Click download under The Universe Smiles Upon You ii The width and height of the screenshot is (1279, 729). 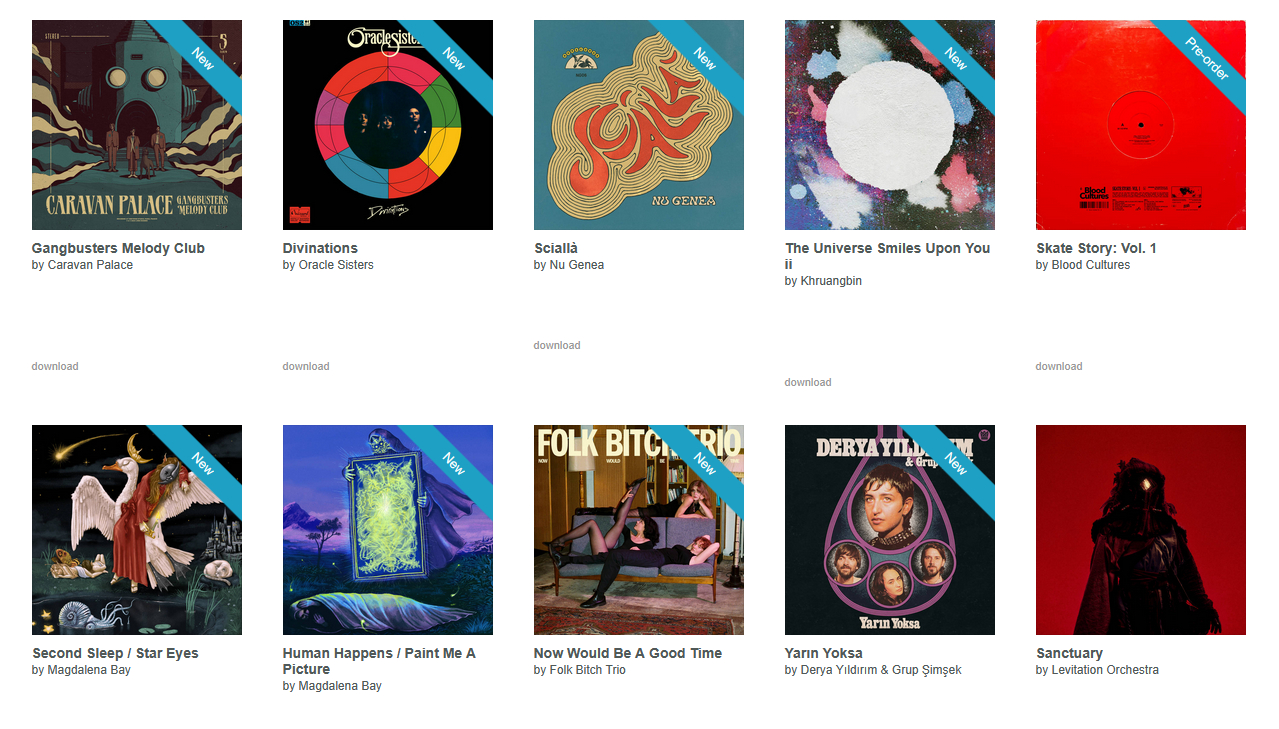pyautogui.click(x=808, y=382)
